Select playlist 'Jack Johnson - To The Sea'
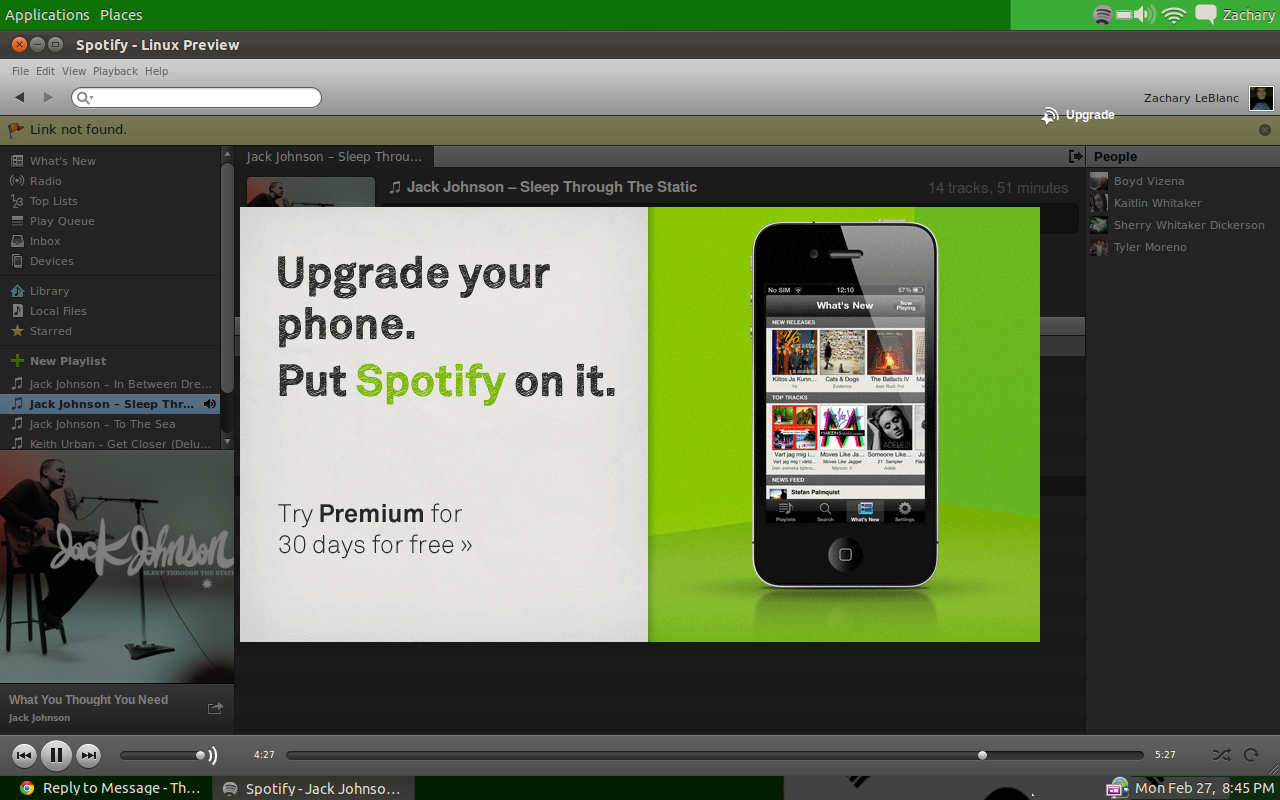The image size is (1280, 800). point(110,424)
